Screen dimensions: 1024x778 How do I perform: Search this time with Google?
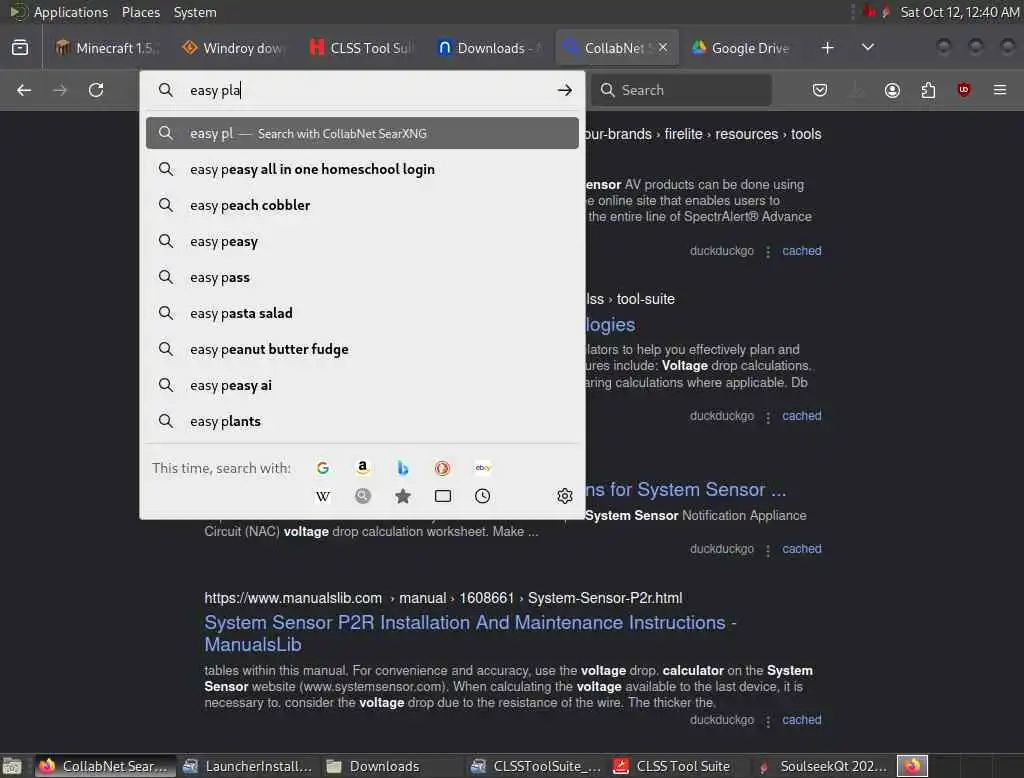tap(323, 468)
